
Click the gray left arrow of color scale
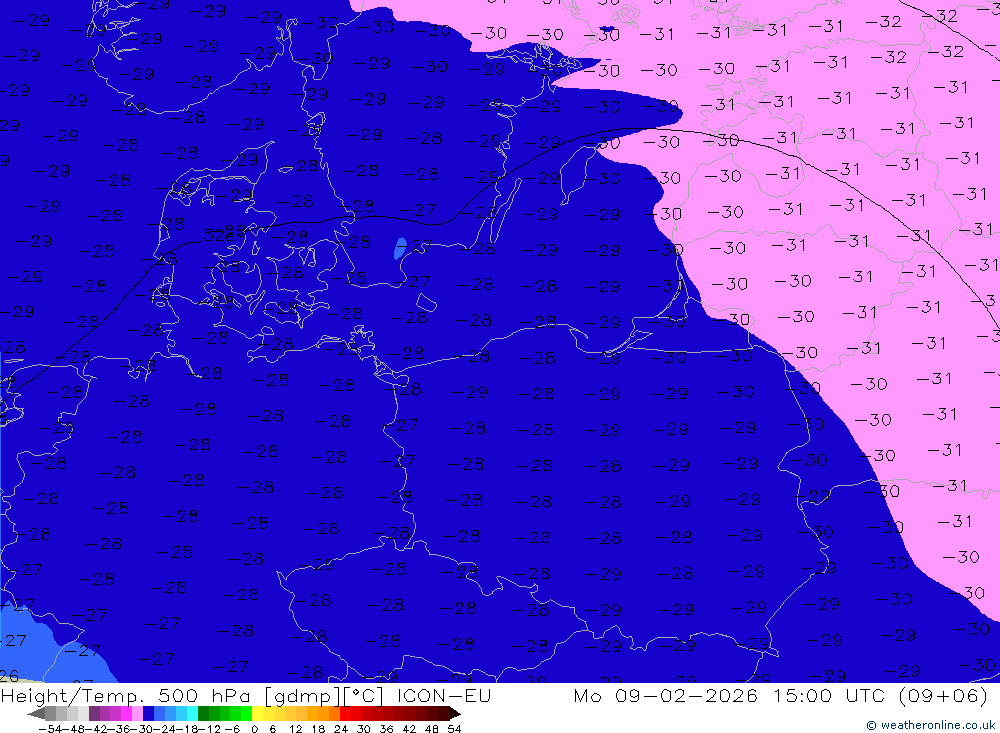(x=36, y=714)
